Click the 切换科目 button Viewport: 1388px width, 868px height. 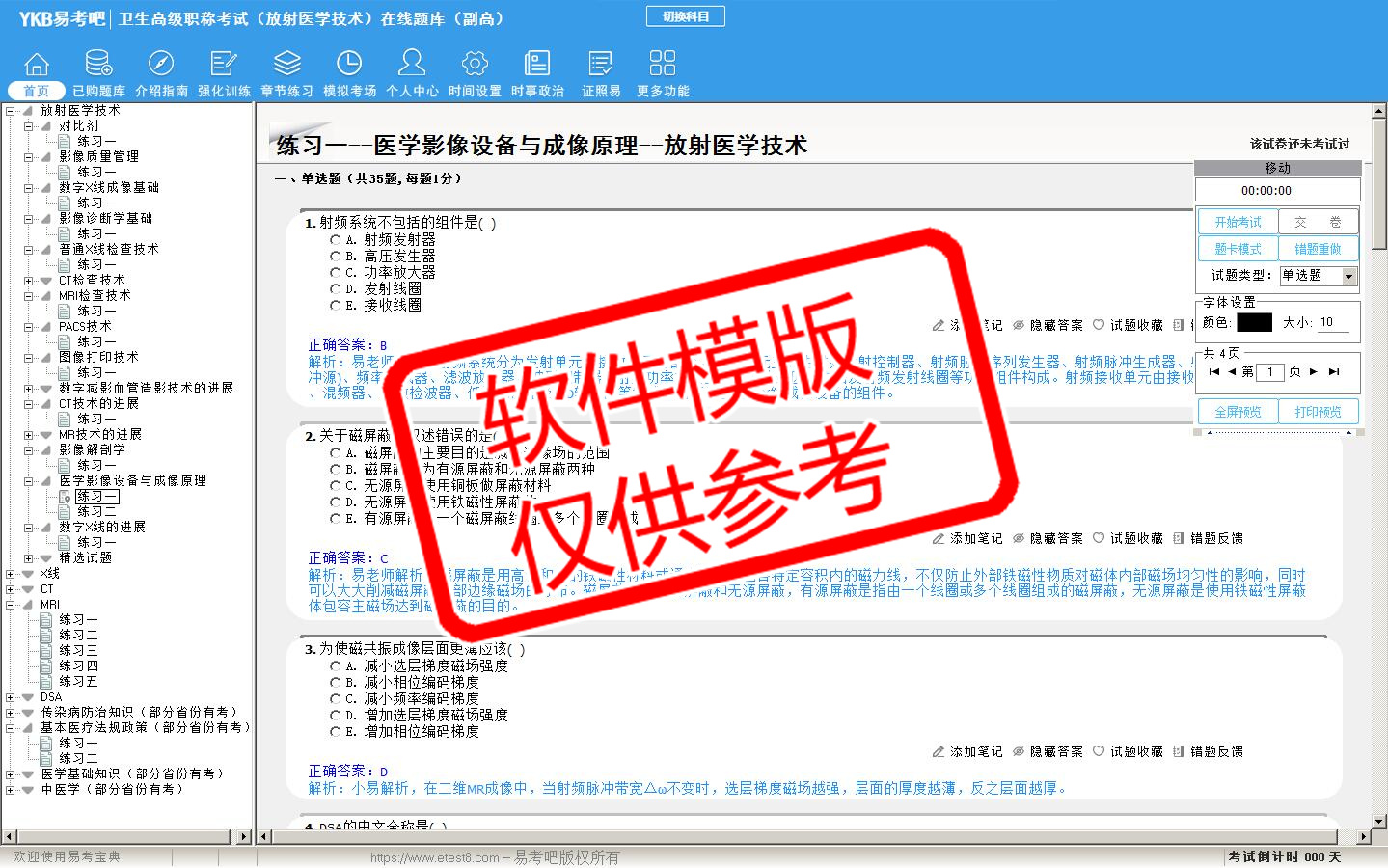(686, 16)
